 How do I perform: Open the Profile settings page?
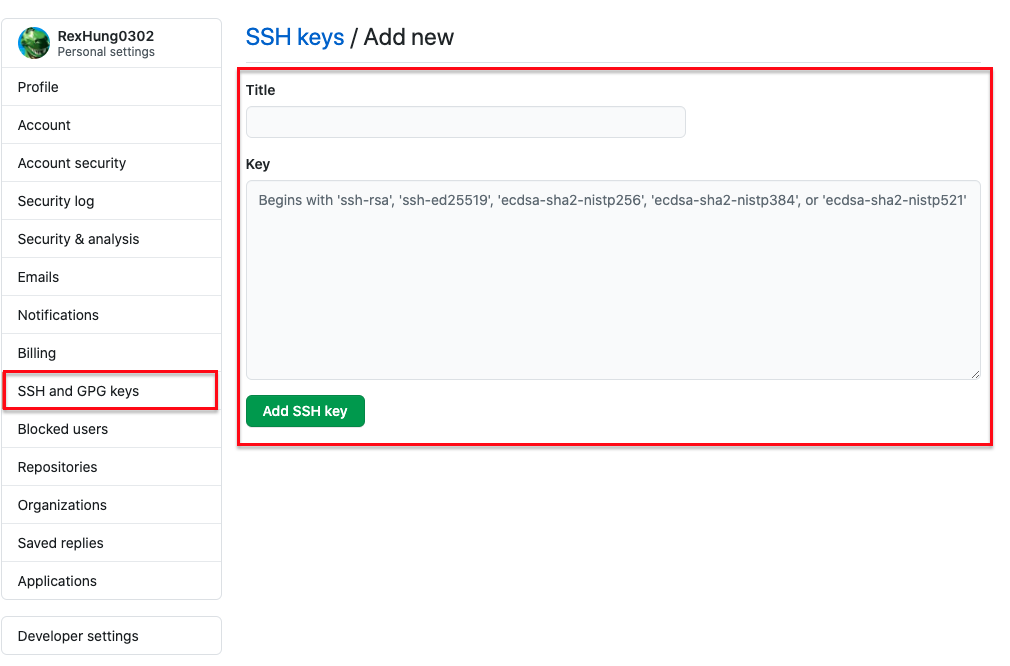(38, 87)
